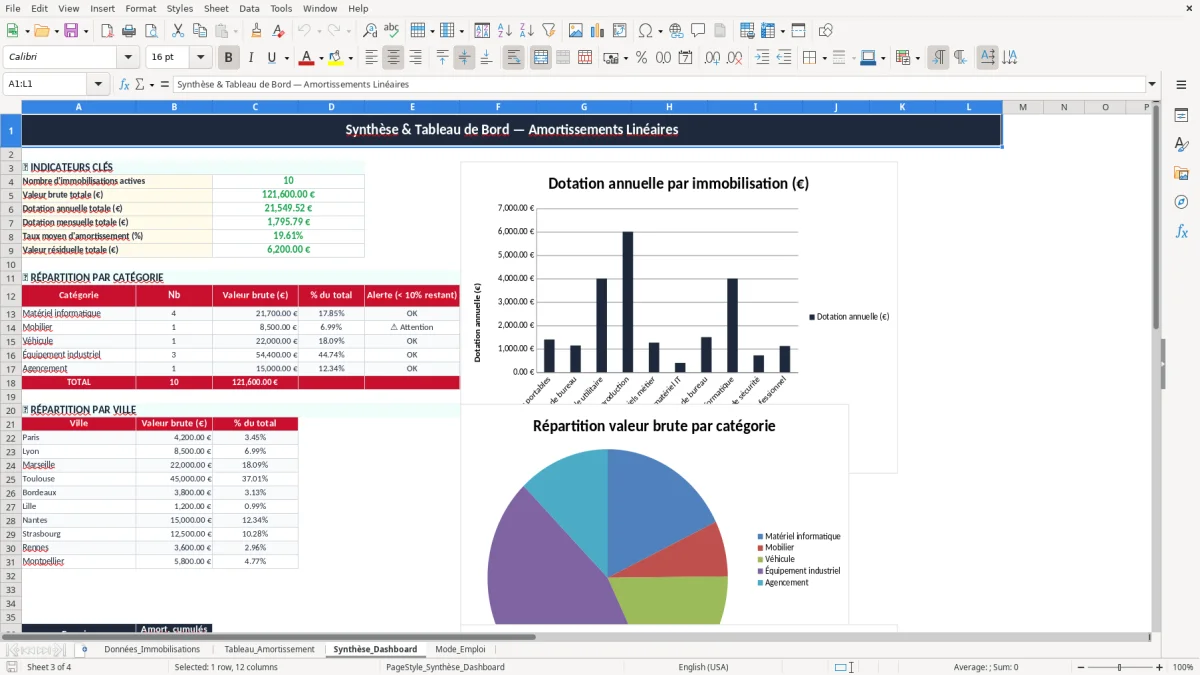
Task: Toggle align right
Action: tap(415, 58)
